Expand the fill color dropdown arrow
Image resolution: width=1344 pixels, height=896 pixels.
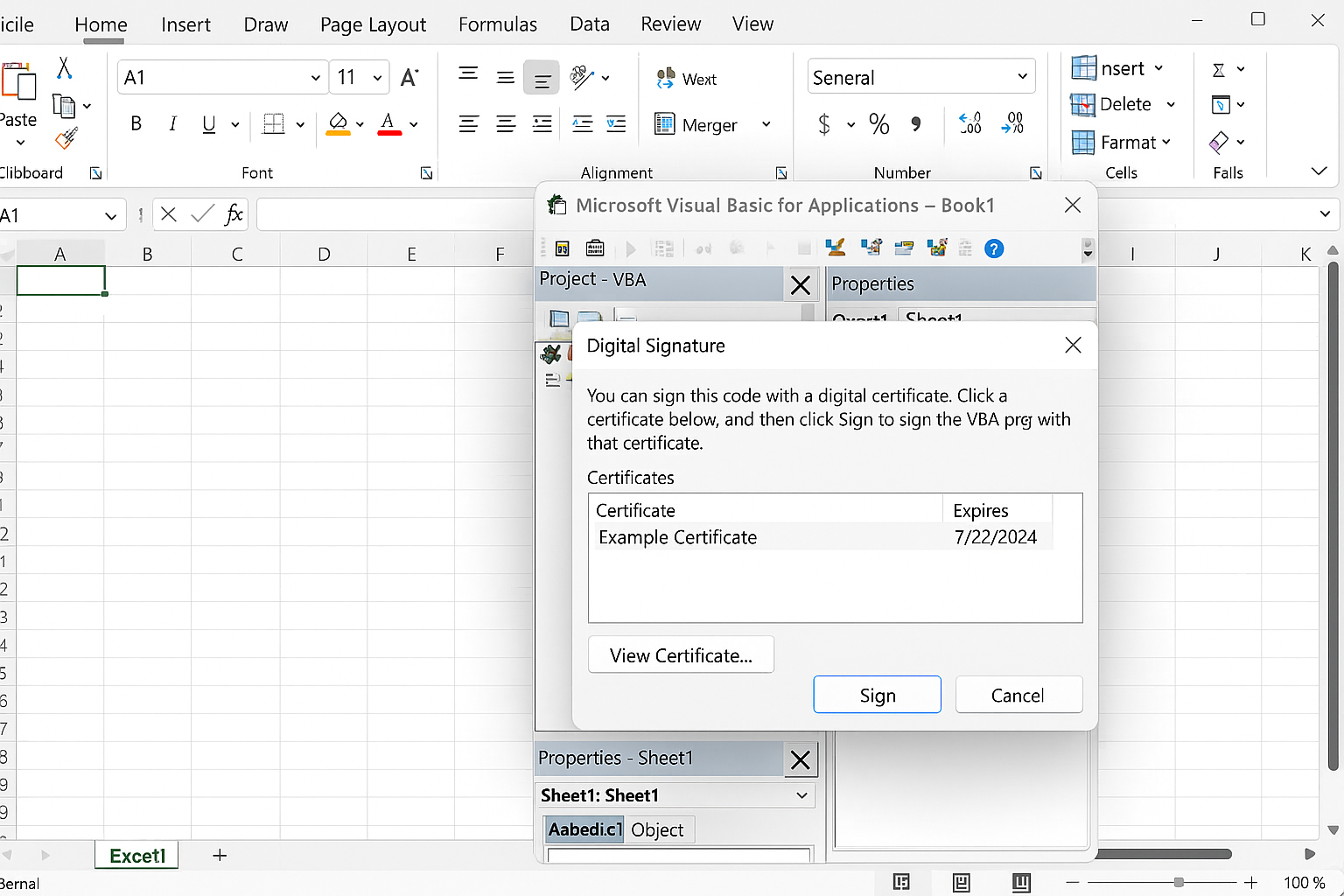pyautogui.click(x=360, y=124)
